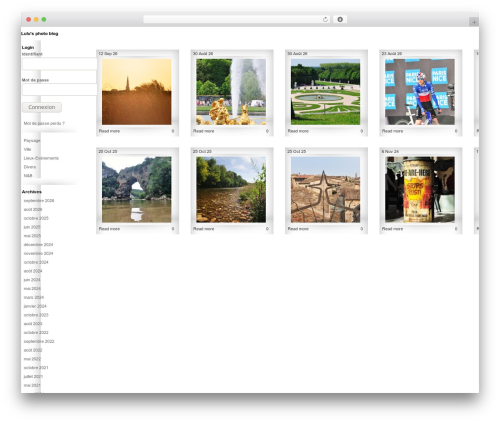Image resolution: width=500 pixels, height=423 pixels.
Task: Open the août 2026 archive
Action: point(33,209)
